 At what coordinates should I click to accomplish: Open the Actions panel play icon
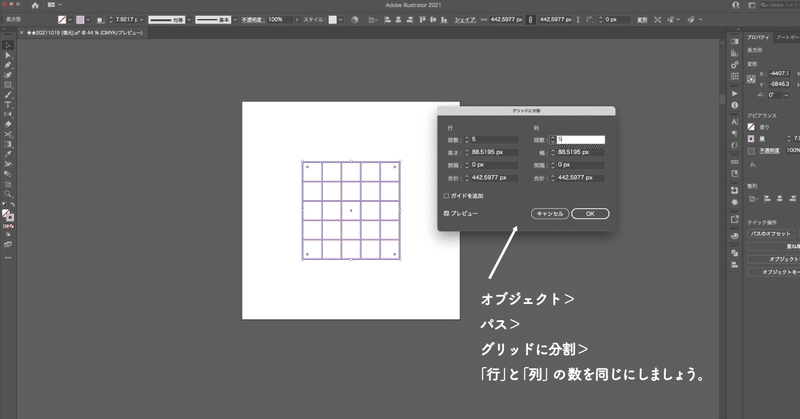pos(734,93)
